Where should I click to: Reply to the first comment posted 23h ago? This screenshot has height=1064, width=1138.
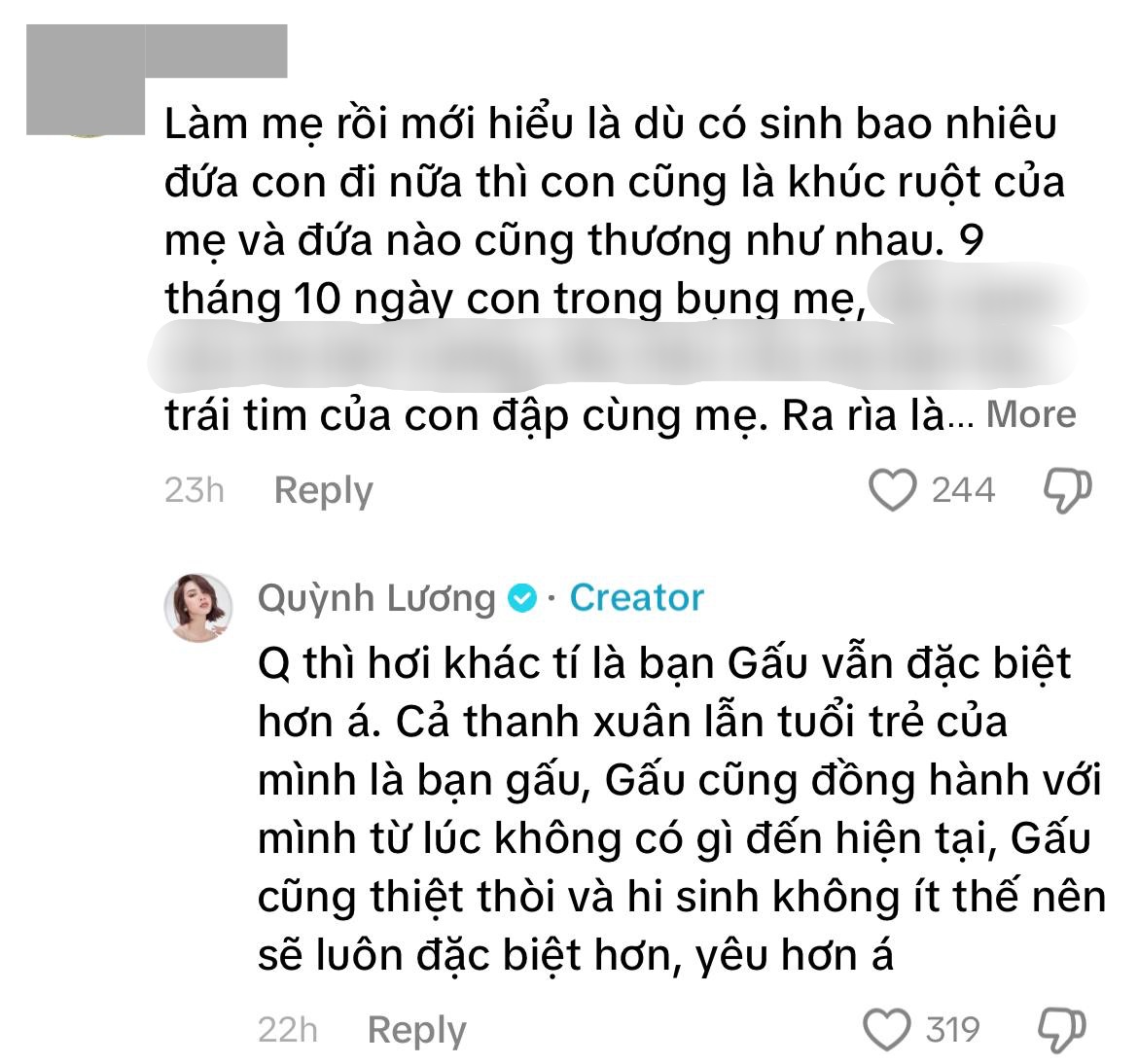[x=323, y=490]
